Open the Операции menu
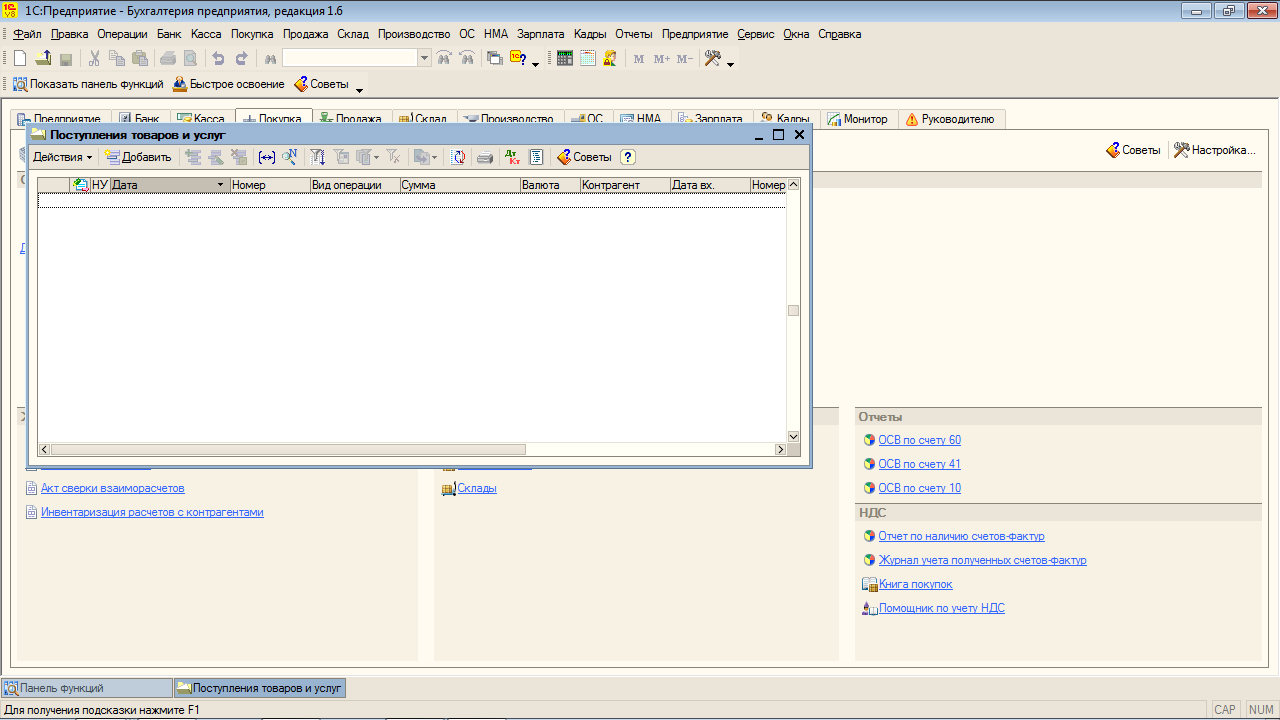1280x720 pixels. click(122, 34)
